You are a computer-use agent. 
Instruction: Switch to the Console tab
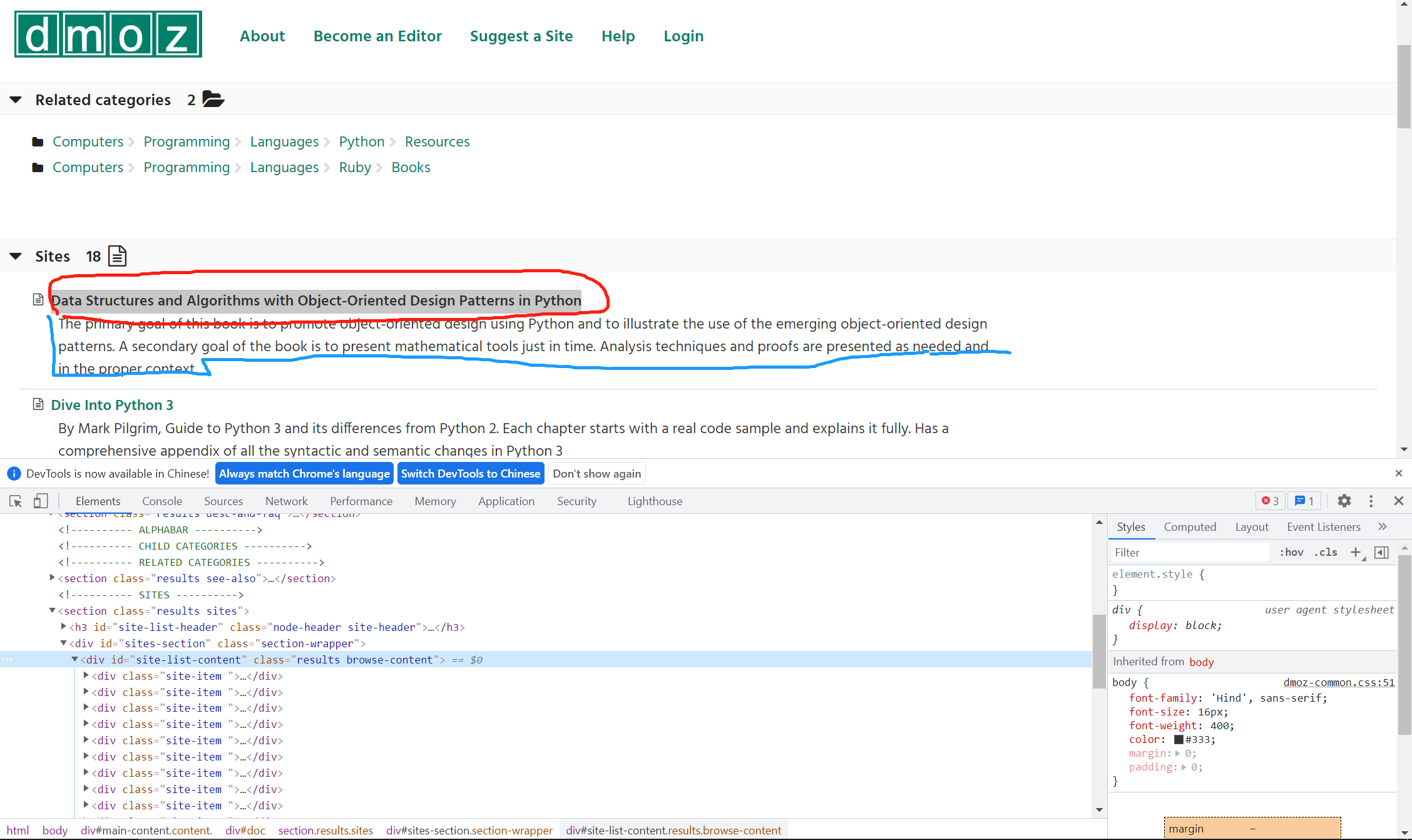tap(162, 501)
